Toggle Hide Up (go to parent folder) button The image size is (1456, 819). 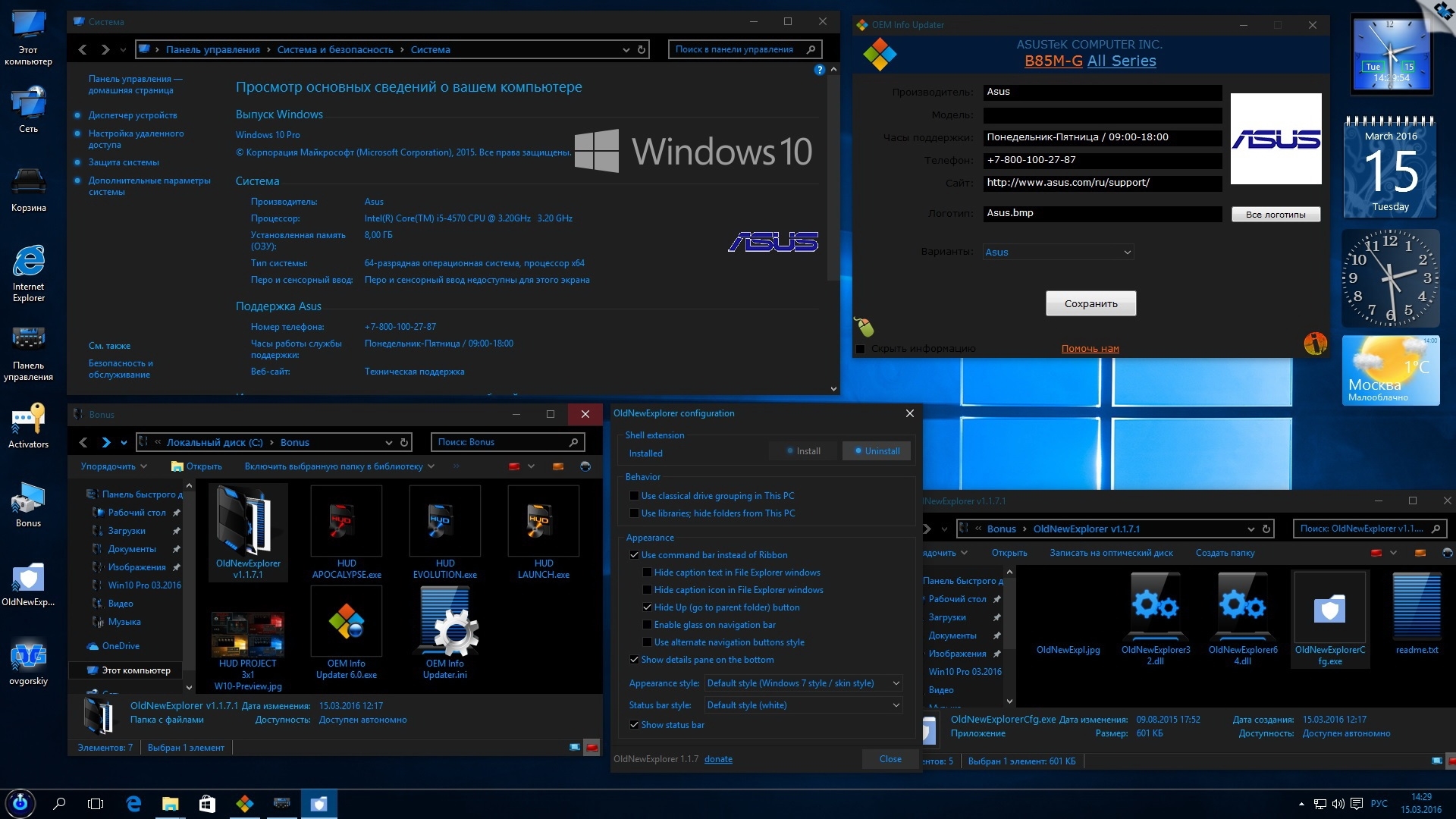coord(648,607)
